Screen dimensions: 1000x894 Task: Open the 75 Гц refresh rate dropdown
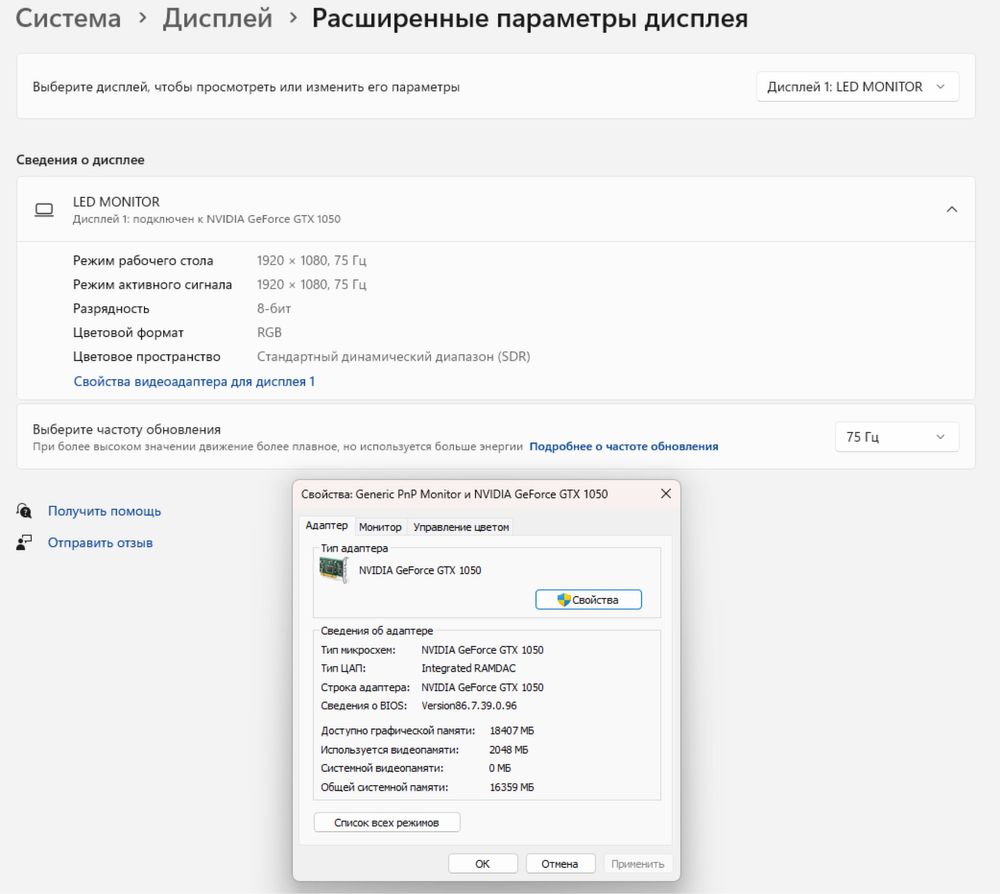coord(896,437)
